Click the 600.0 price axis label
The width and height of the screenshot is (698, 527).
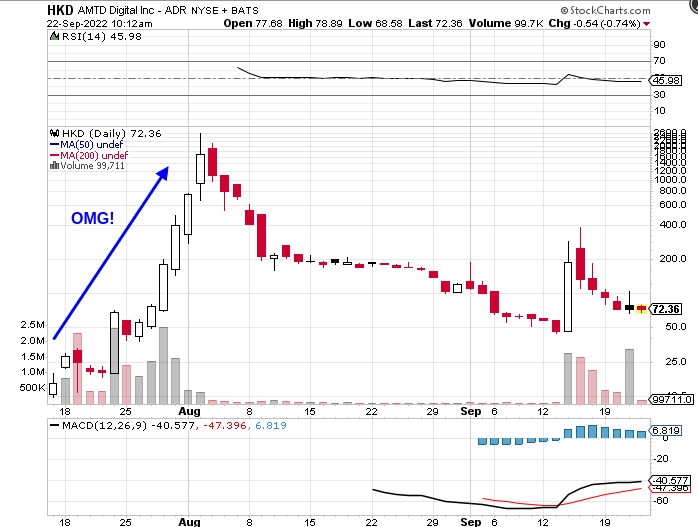pos(673,204)
